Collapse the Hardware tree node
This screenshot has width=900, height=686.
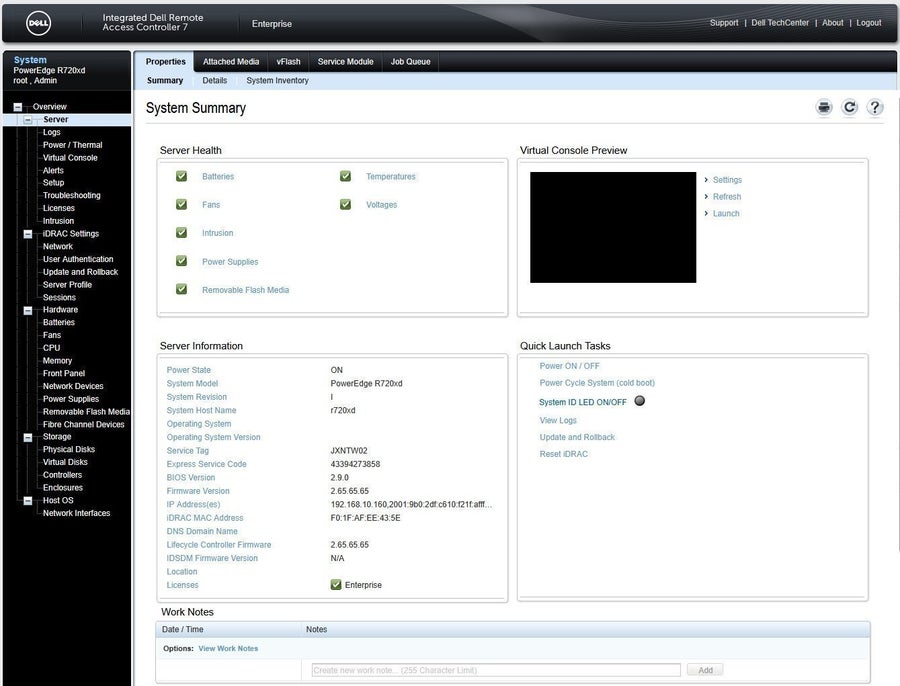28,311
